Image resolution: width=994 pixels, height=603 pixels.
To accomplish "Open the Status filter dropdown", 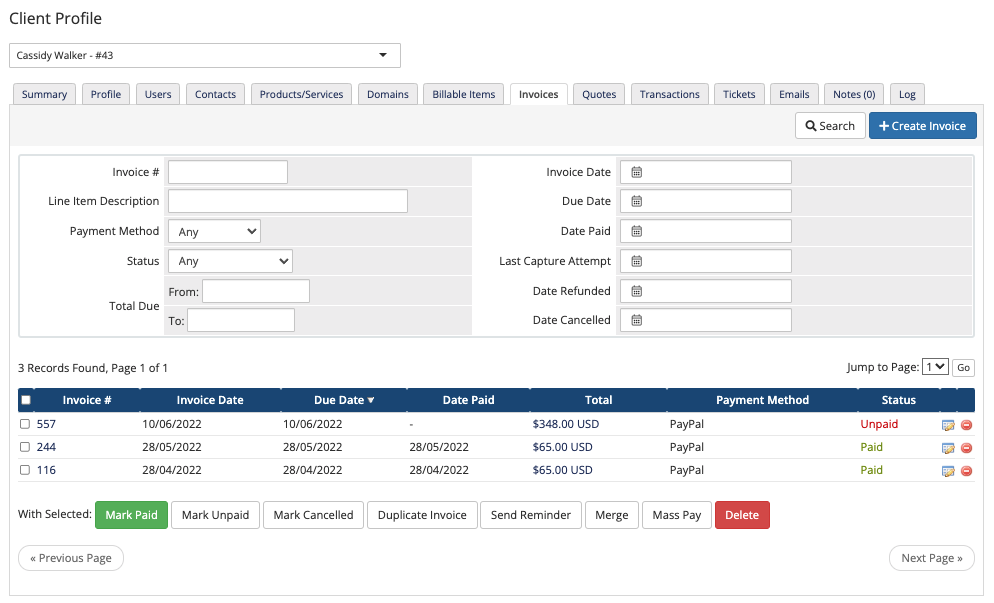I will point(230,260).
